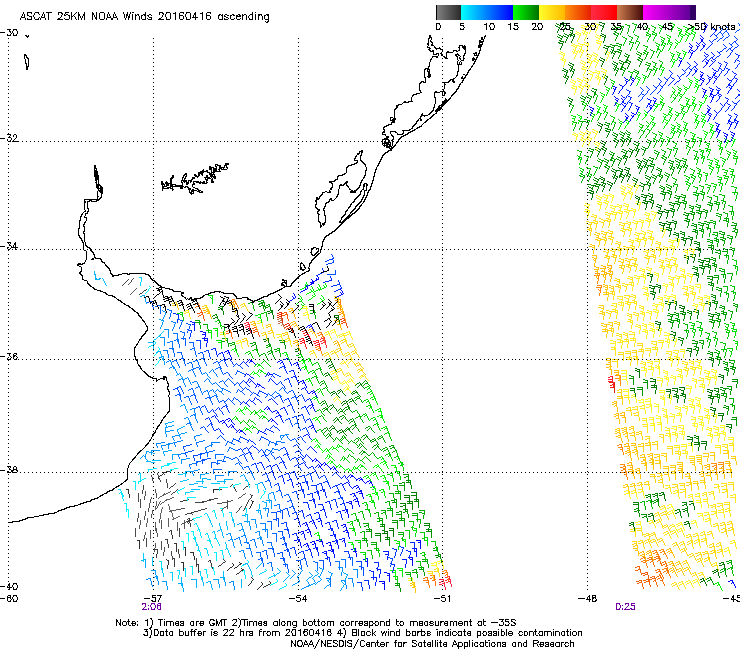Click the red wind barbs near longitude -48
This screenshot has height=650, width=740.
pyautogui.click(x=612, y=382)
